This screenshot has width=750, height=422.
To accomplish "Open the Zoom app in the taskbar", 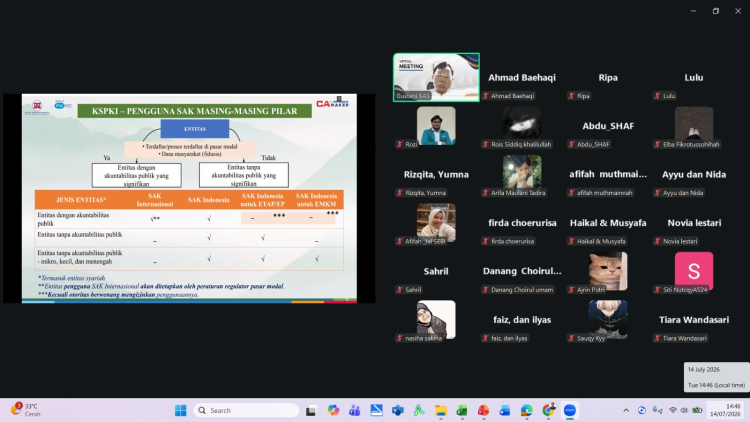I will coord(569,410).
